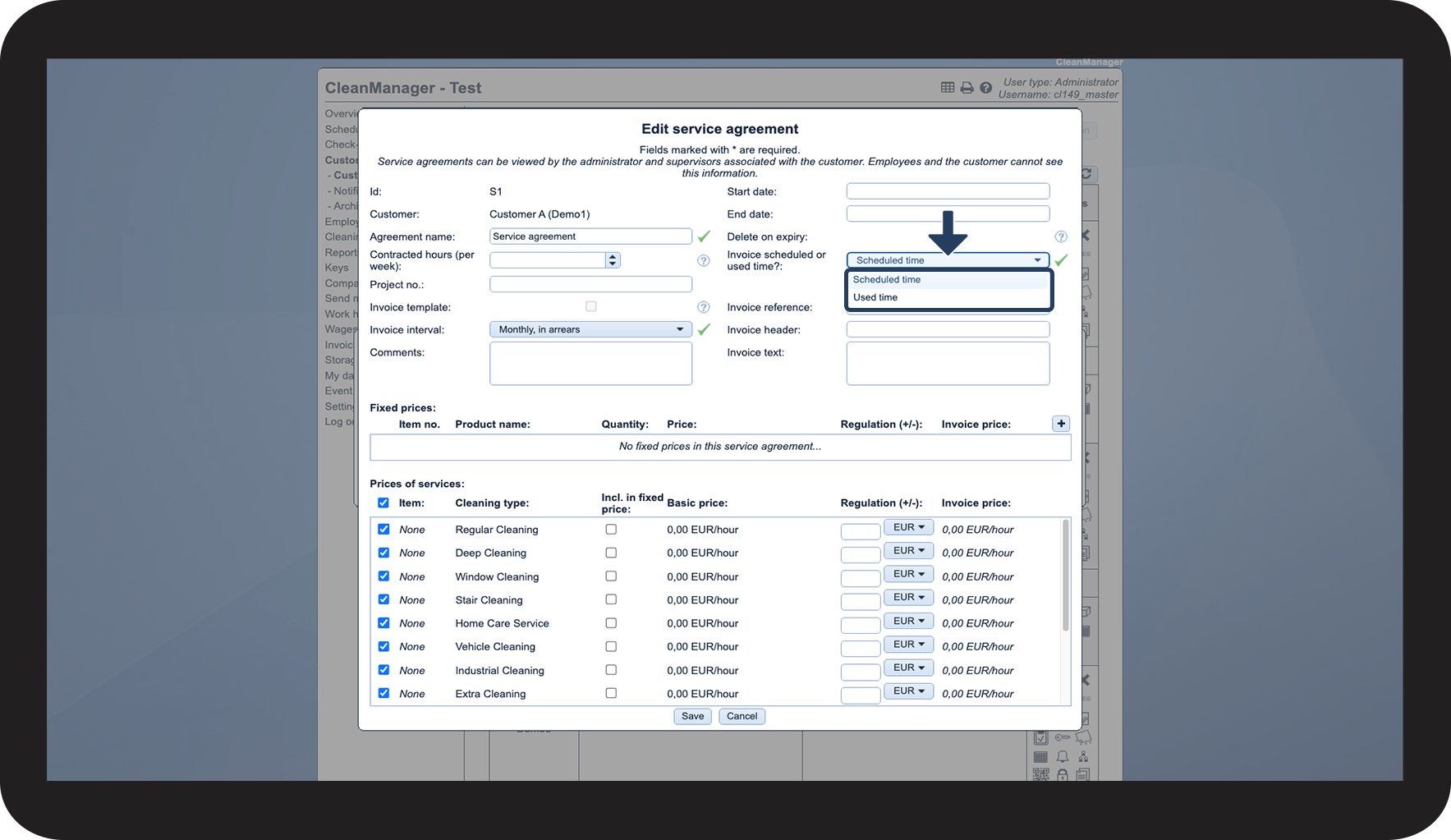This screenshot has width=1451, height=840.
Task: Uncheck the Window Cleaning item checkbox
Action: [x=383, y=576]
